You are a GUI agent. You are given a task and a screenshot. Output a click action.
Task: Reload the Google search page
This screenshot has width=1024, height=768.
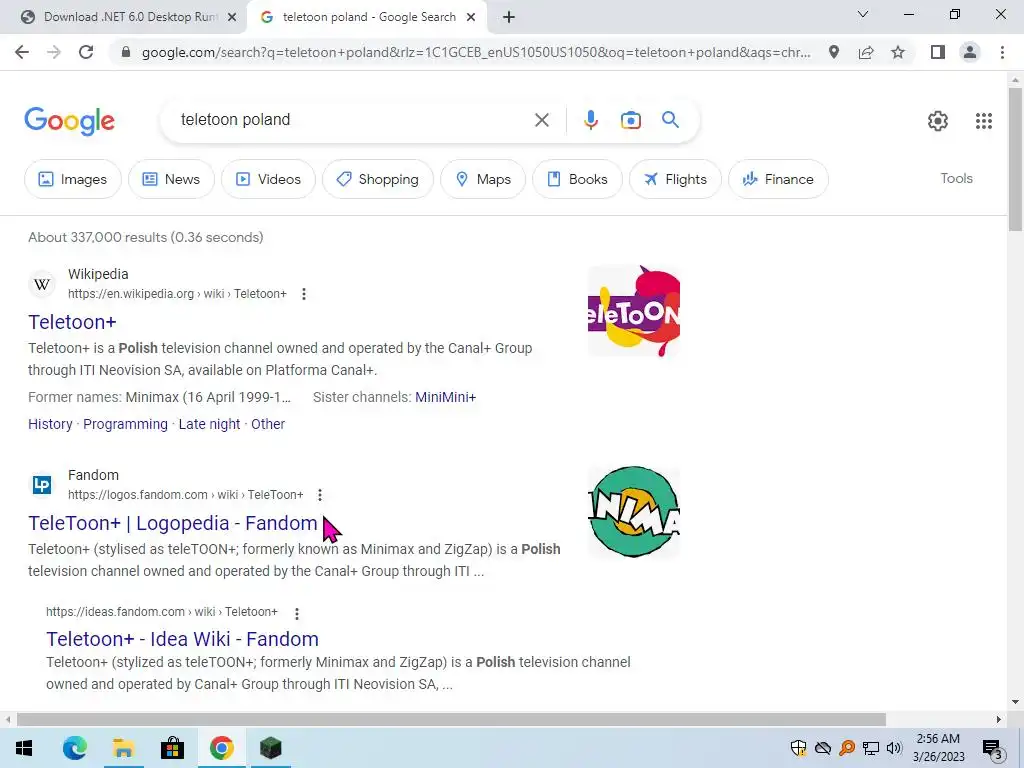(86, 52)
